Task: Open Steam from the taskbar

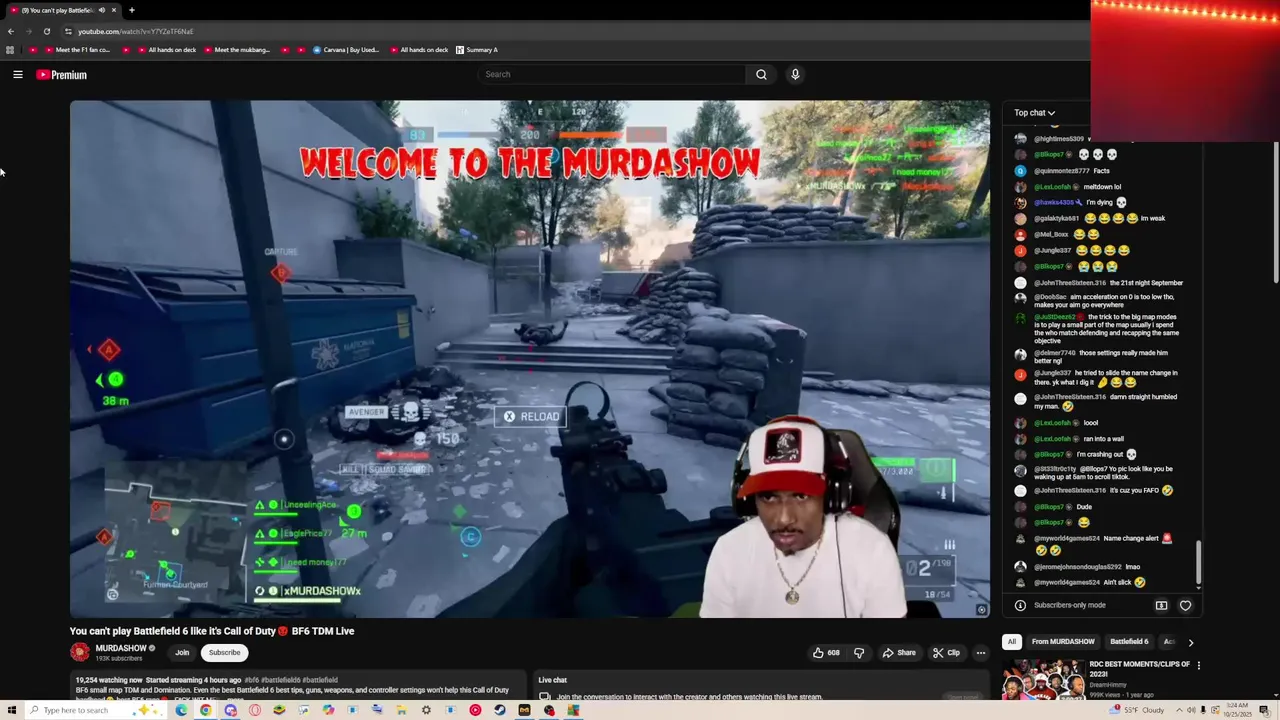Action: coord(500,710)
